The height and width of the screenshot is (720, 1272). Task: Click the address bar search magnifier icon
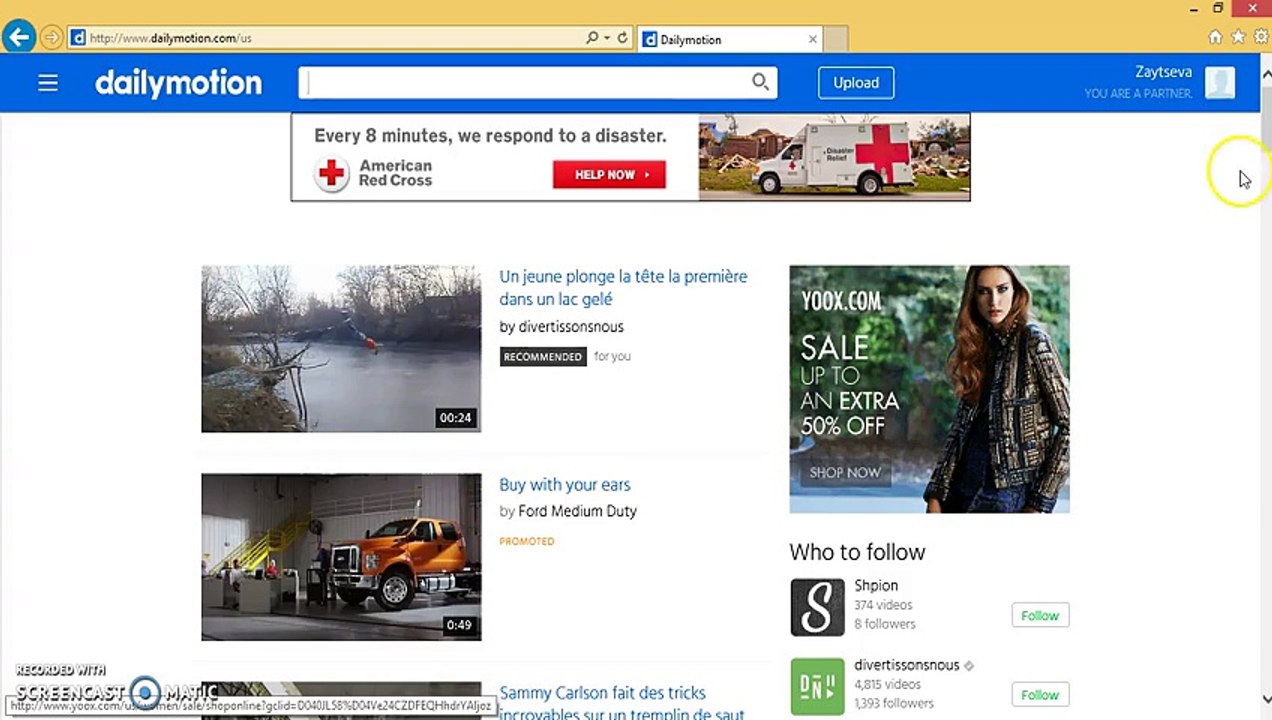(592, 38)
